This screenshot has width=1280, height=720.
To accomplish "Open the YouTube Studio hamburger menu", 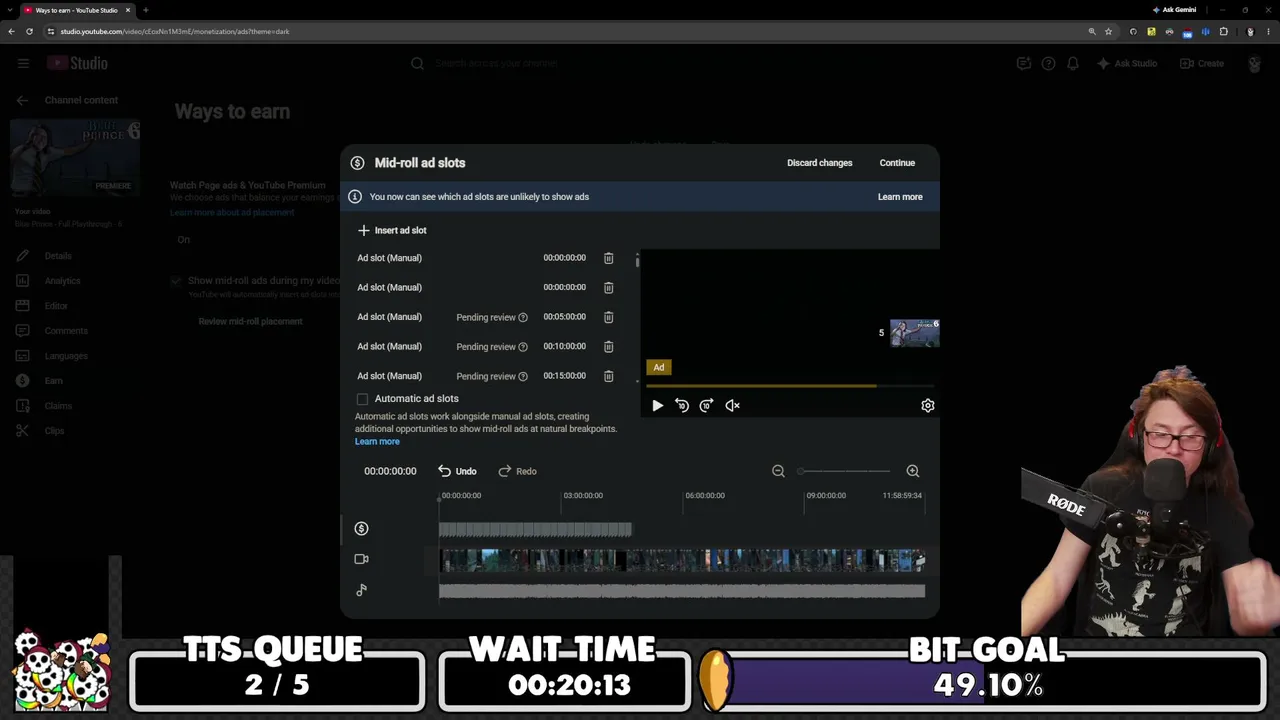I will [x=23, y=63].
